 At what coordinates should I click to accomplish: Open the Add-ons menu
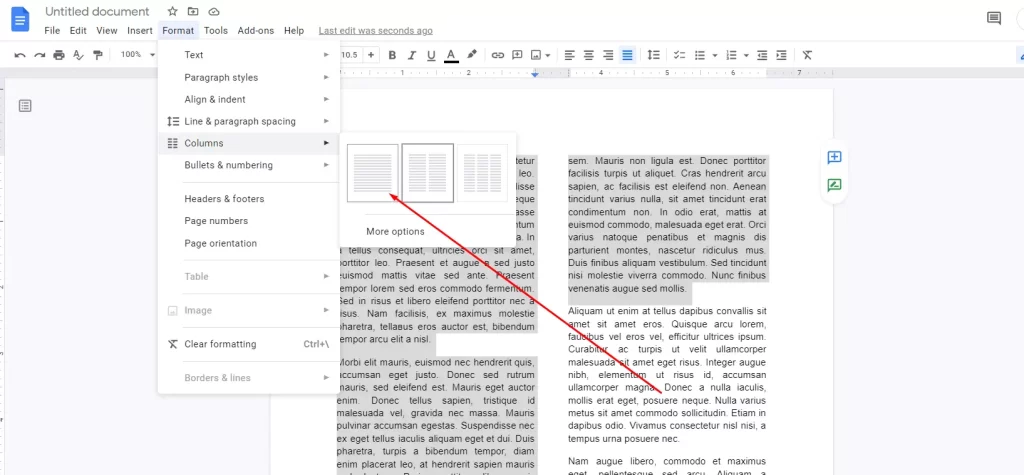pyautogui.click(x=256, y=31)
